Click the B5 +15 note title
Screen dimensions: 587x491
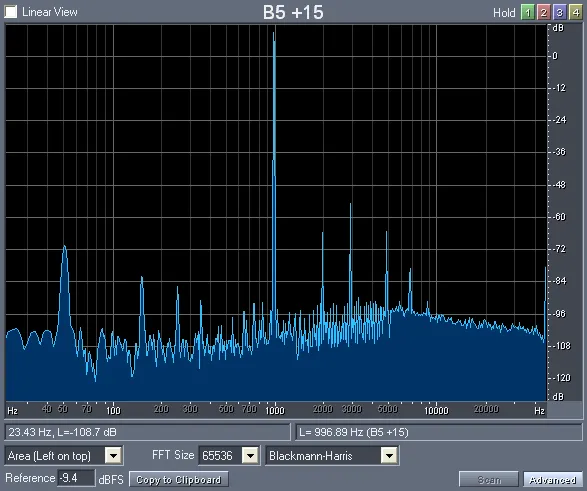(293, 12)
